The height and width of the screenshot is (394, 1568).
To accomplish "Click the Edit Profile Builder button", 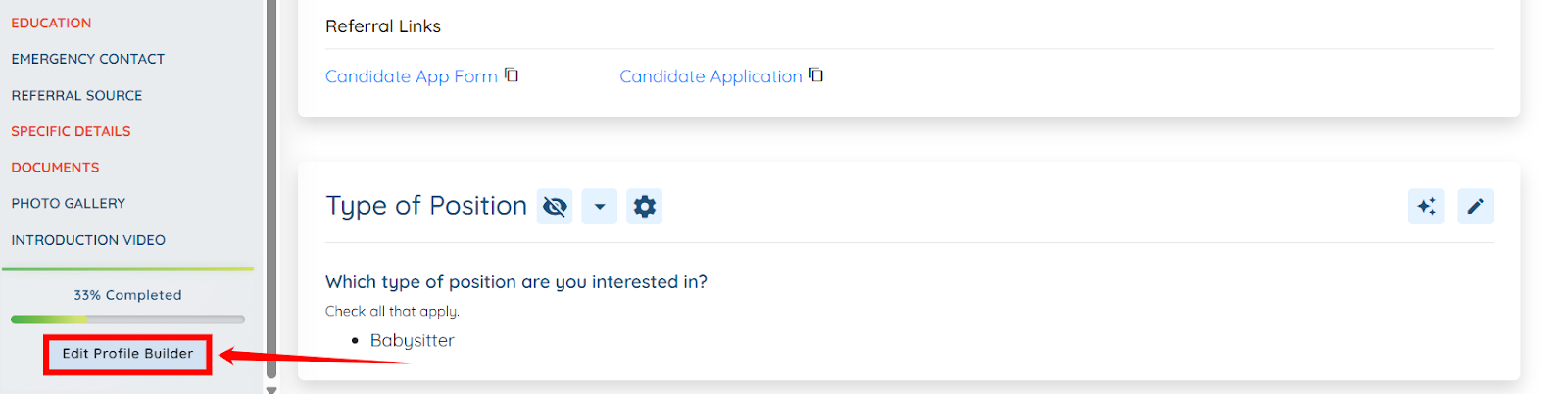I will (127, 354).
